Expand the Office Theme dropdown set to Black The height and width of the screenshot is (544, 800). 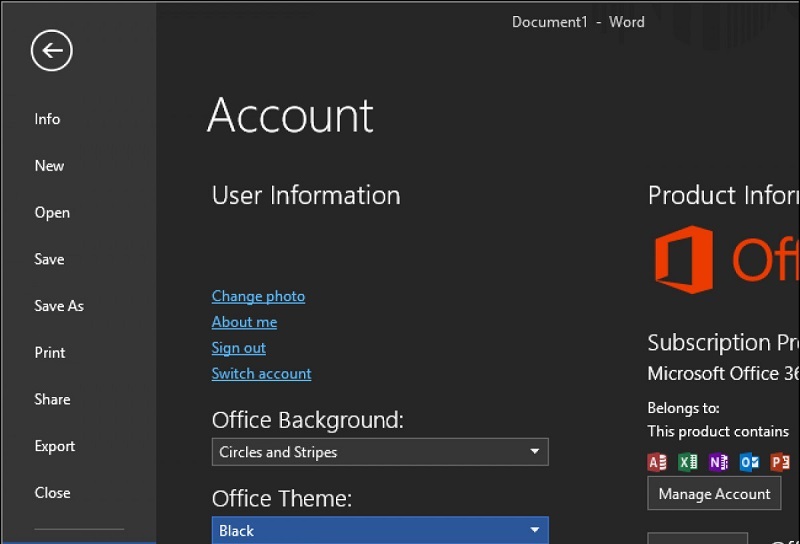[380, 530]
